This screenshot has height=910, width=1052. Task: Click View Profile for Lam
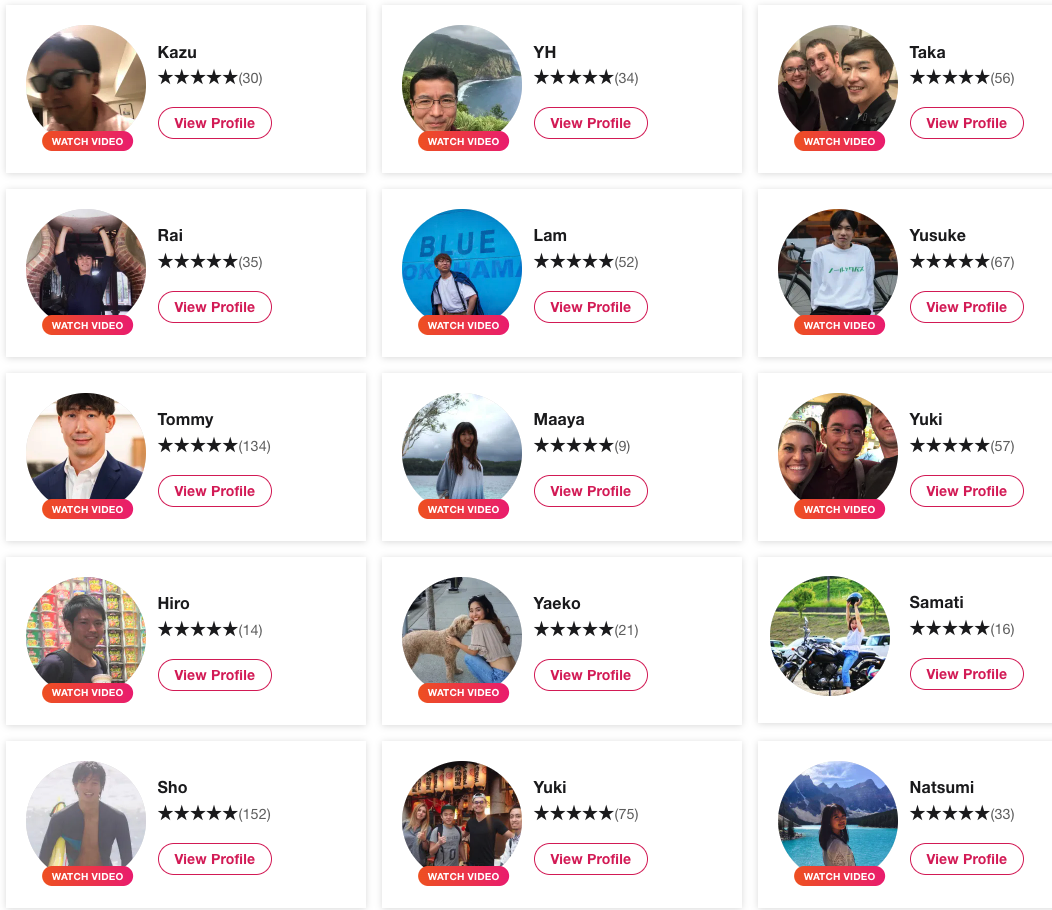tap(590, 307)
